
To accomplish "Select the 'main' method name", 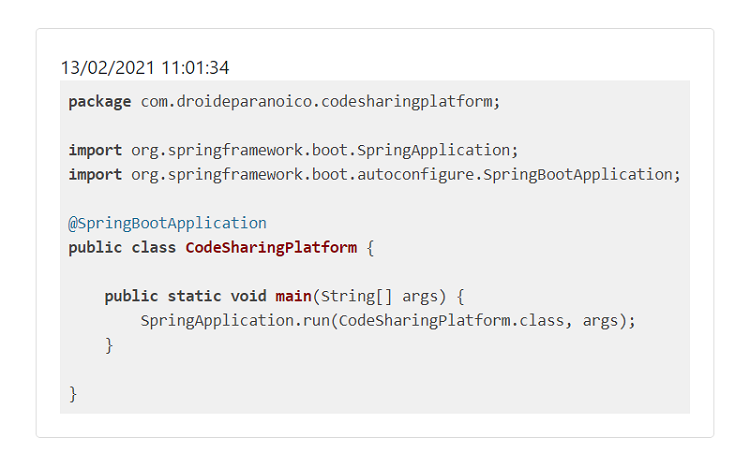I will pyautogui.click(x=293, y=296).
